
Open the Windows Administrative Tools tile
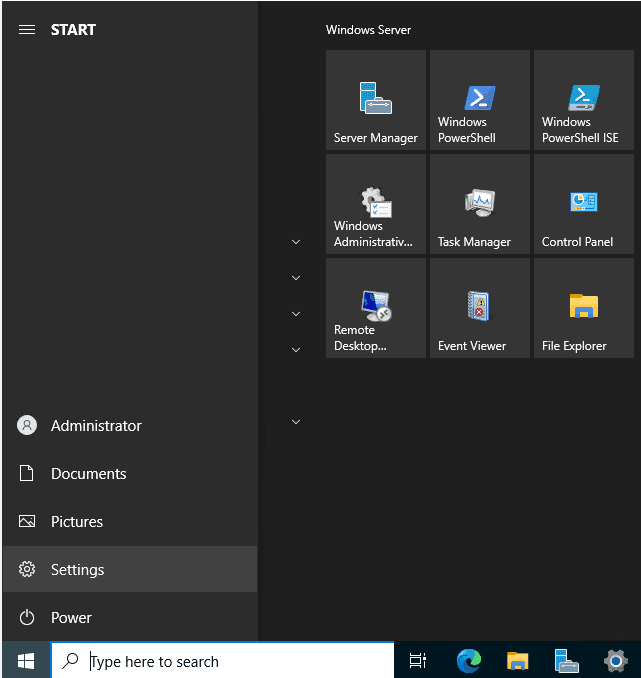point(376,204)
